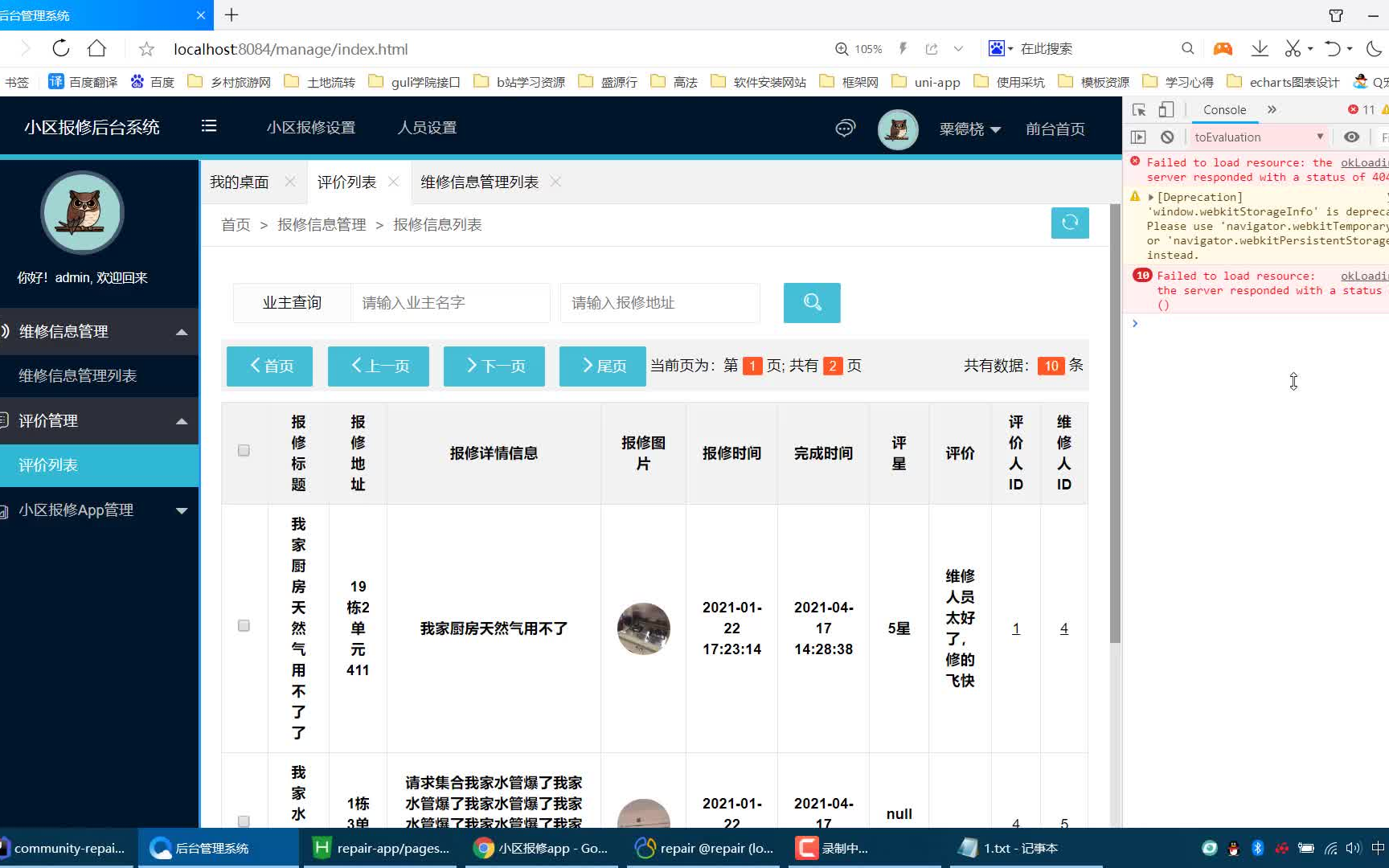Click the owl avatar in top header
1389x868 pixels.
[898, 129]
